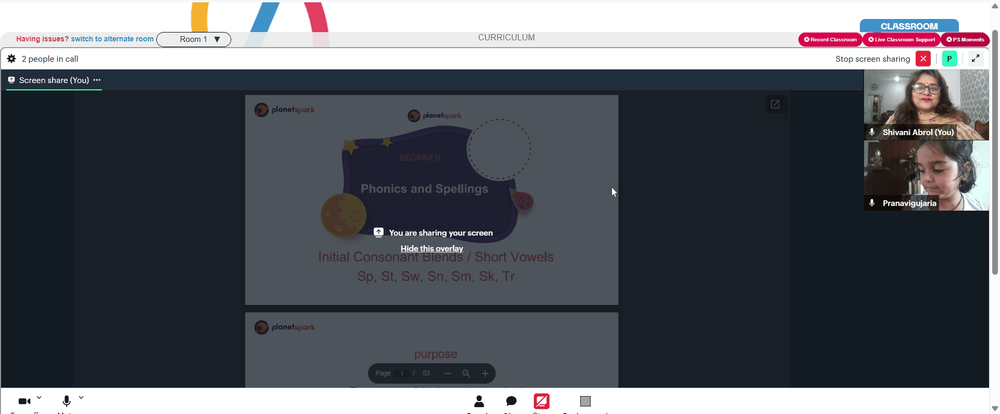
Task: Click the magnifier zoom reset icon
Action: 466,373
